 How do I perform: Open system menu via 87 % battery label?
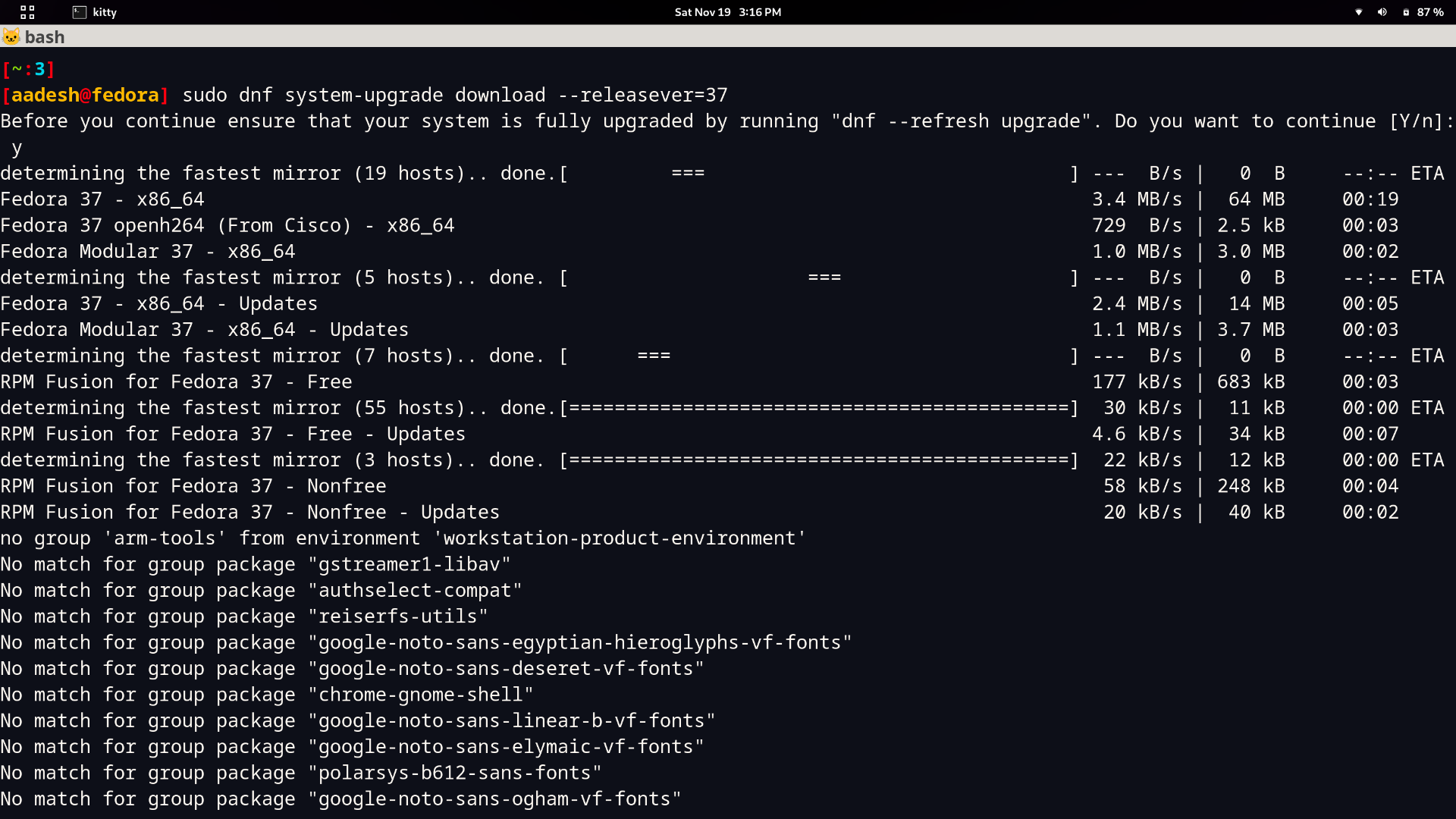1430,12
